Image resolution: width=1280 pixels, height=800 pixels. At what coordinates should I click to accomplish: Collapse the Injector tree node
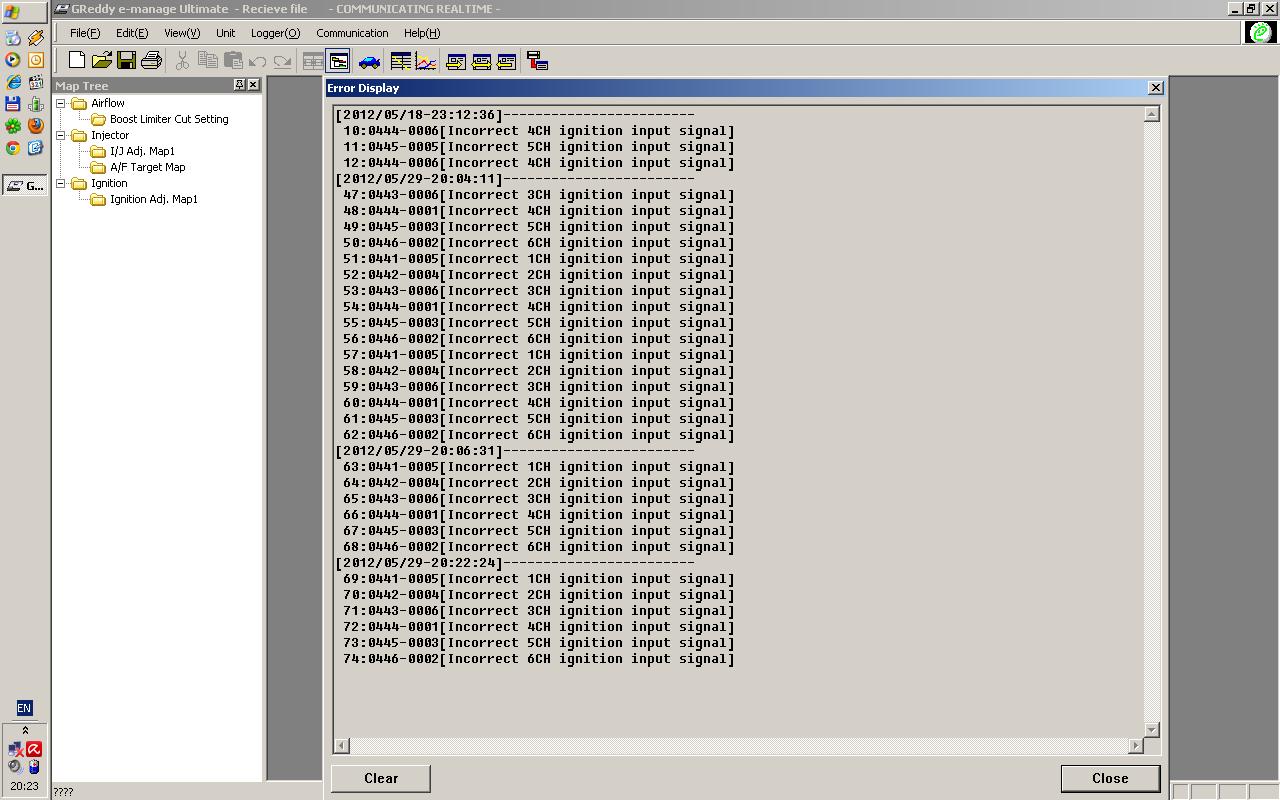pos(61,135)
